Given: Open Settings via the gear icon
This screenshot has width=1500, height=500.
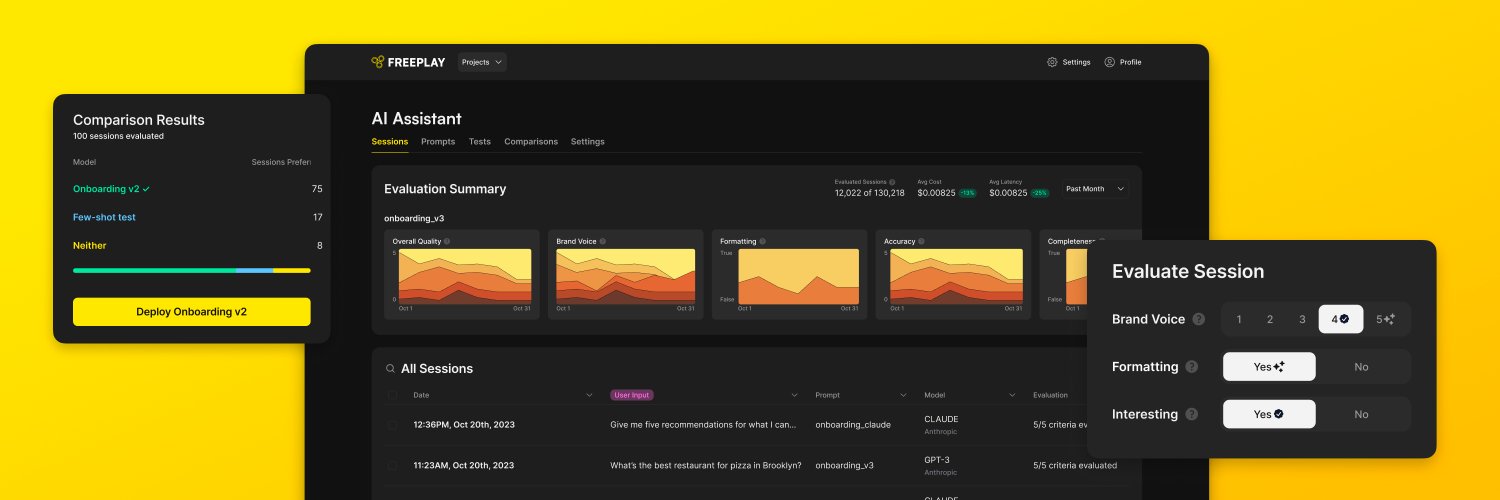Looking at the screenshot, I should [1052, 62].
